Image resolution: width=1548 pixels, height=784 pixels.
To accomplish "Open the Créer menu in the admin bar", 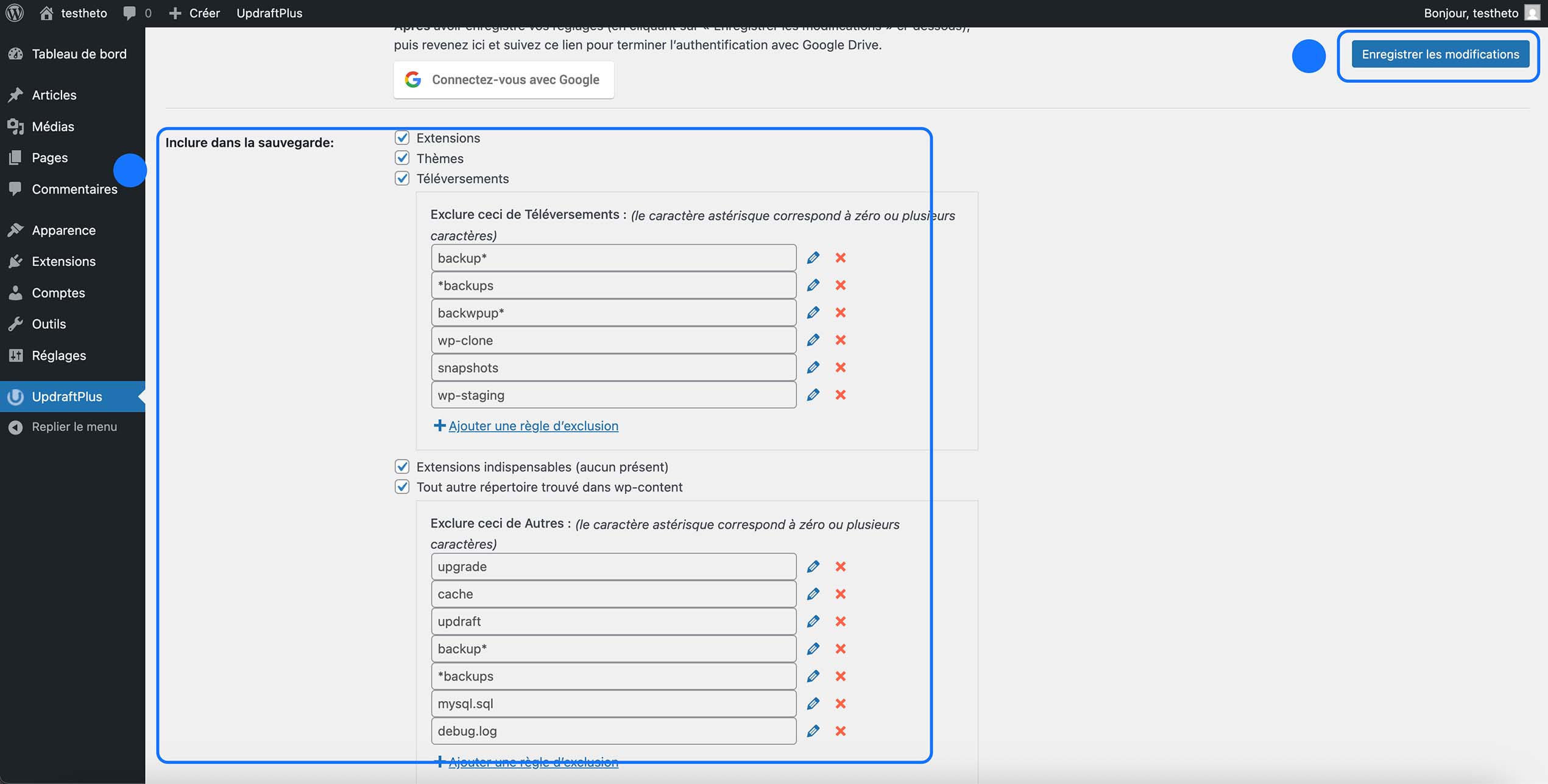I will pyautogui.click(x=195, y=12).
